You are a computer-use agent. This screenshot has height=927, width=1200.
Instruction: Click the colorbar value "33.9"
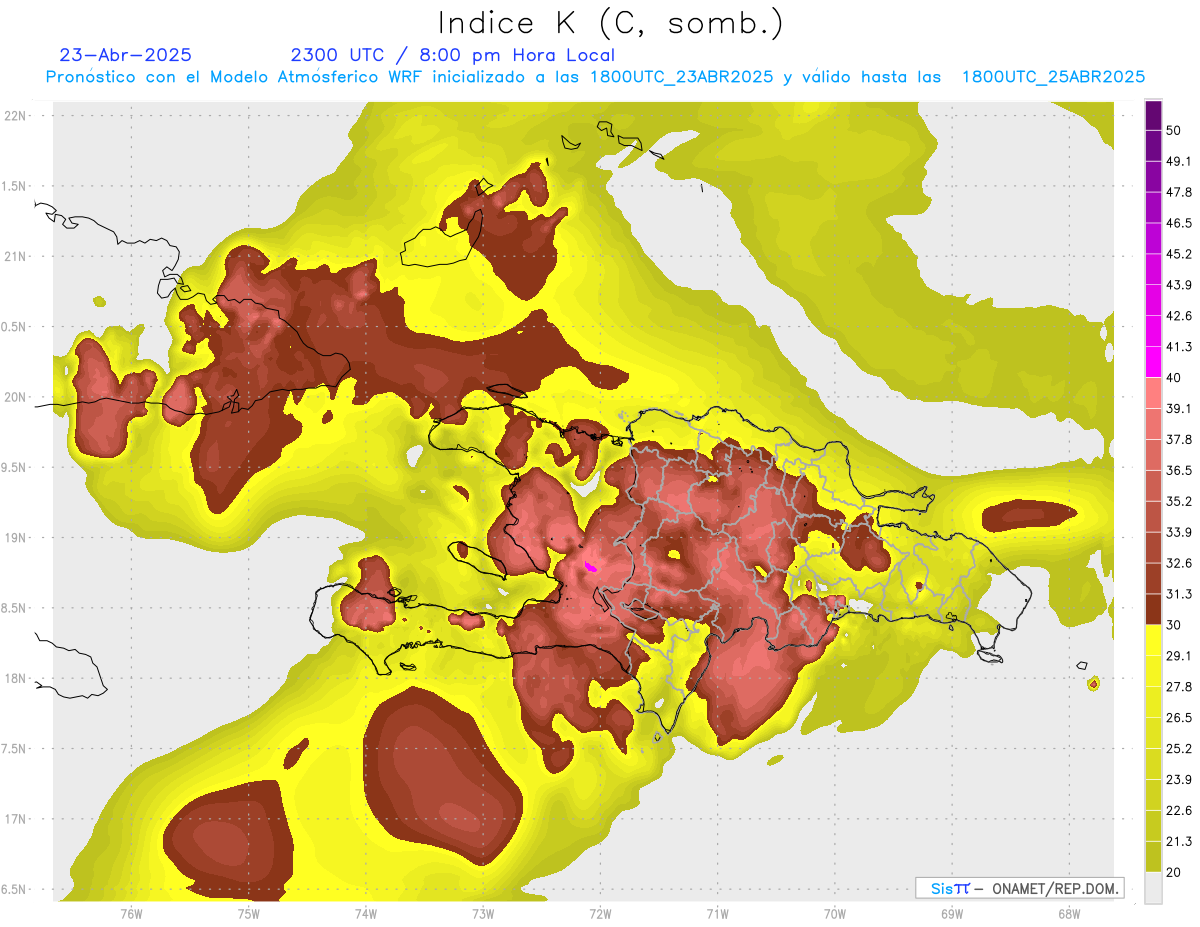point(1179,532)
